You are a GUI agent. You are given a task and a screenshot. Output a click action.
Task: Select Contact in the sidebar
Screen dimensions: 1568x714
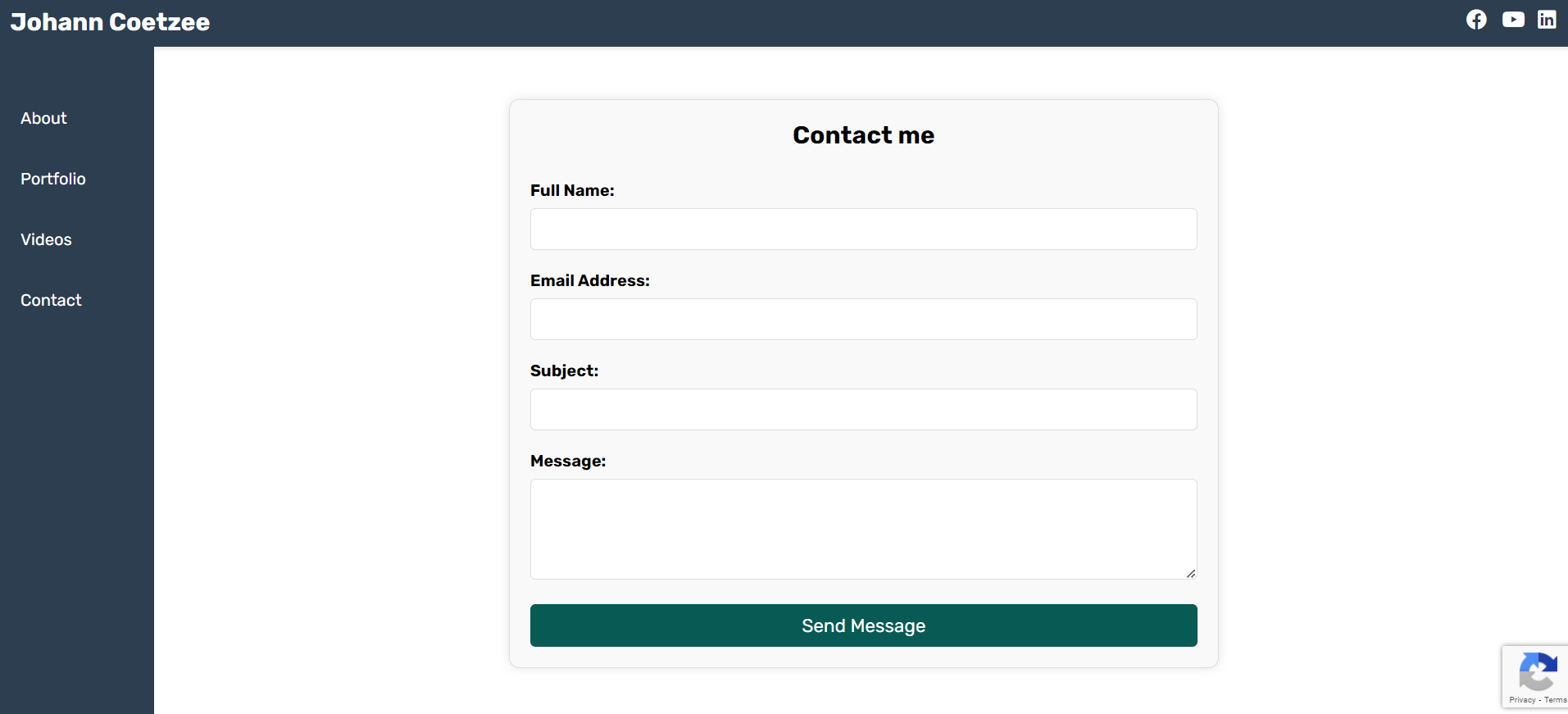pos(51,300)
